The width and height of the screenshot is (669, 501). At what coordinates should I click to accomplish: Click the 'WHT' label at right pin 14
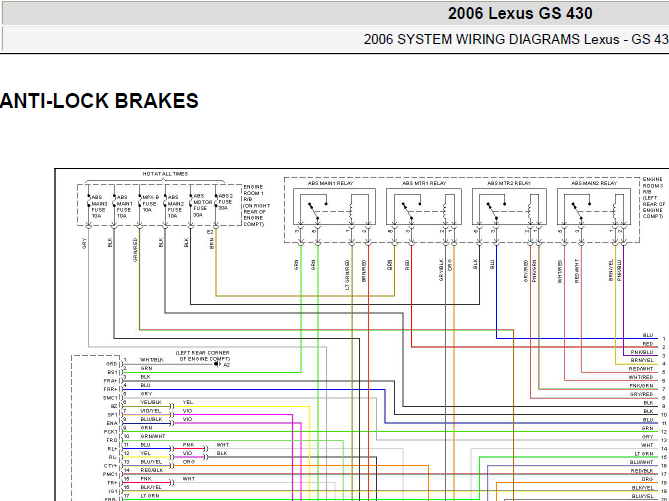point(647,445)
